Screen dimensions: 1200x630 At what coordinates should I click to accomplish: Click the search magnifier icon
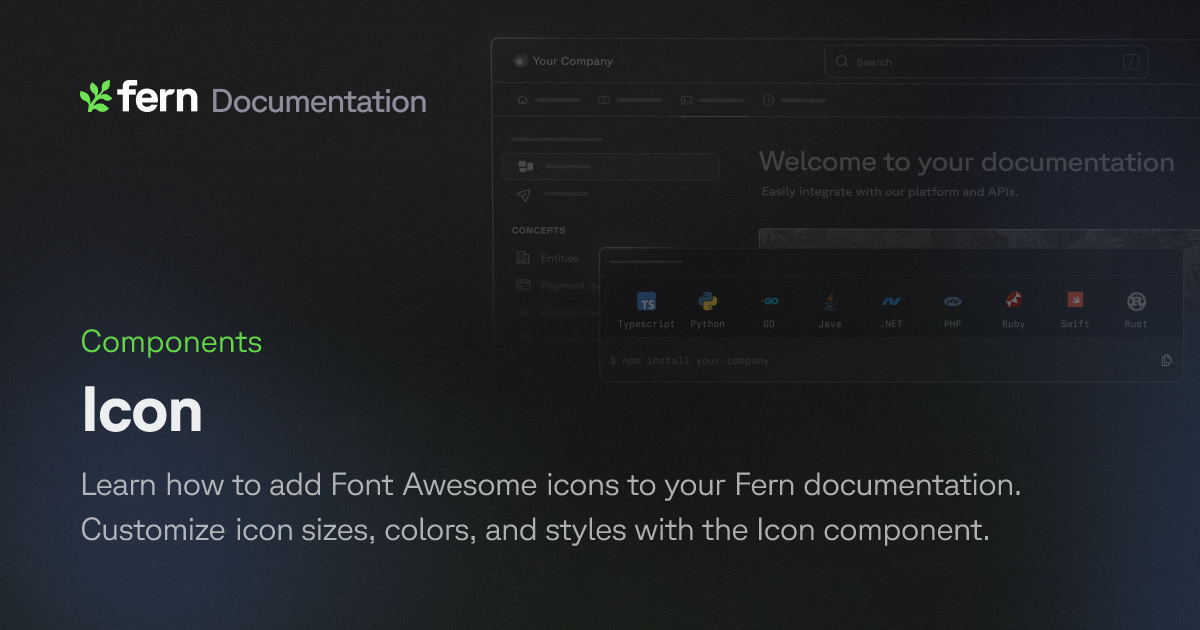click(842, 62)
